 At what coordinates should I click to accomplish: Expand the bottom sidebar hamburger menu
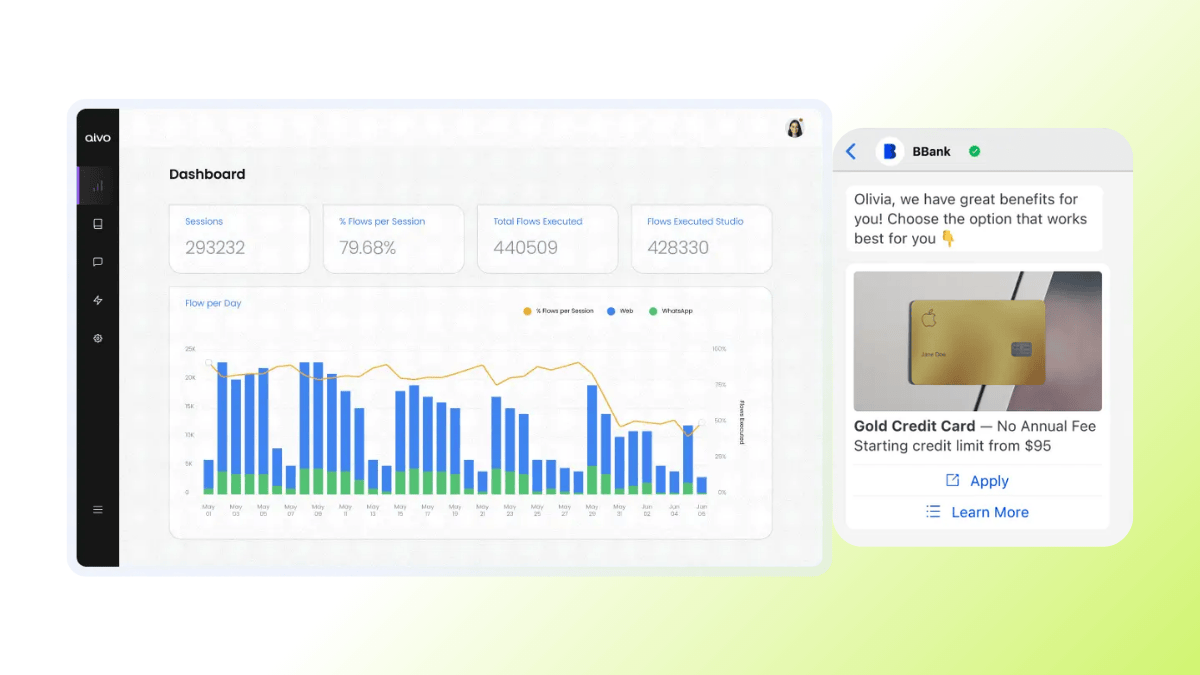click(x=97, y=509)
